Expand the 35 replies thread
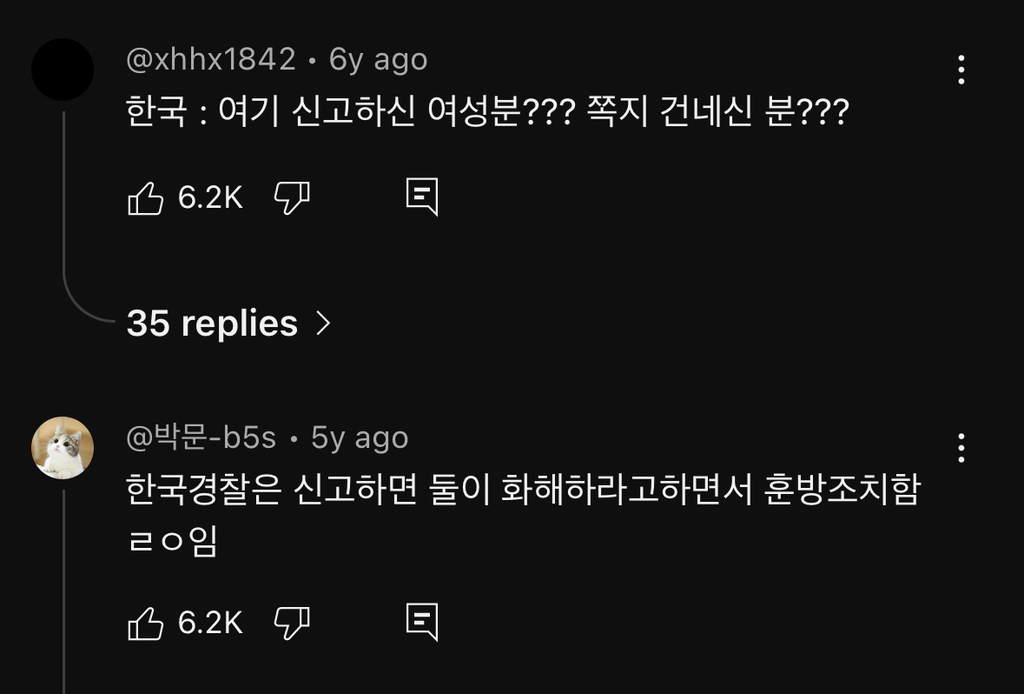This screenshot has width=1024, height=694. tap(227, 323)
